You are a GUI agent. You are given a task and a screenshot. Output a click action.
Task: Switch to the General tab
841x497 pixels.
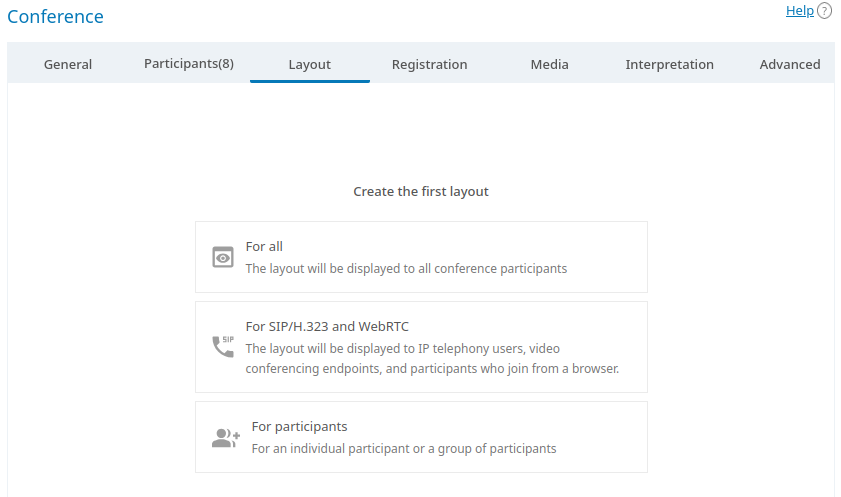68,64
